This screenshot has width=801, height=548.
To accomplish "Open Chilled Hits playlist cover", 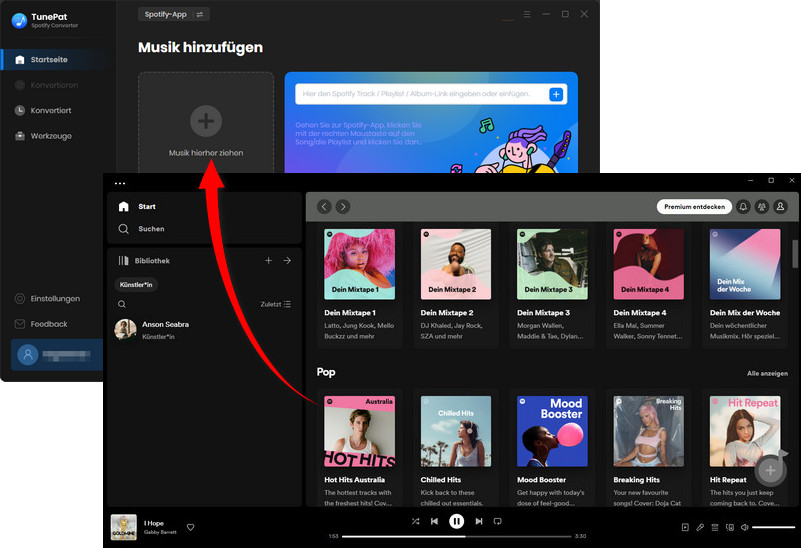I will [x=456, y=431].
